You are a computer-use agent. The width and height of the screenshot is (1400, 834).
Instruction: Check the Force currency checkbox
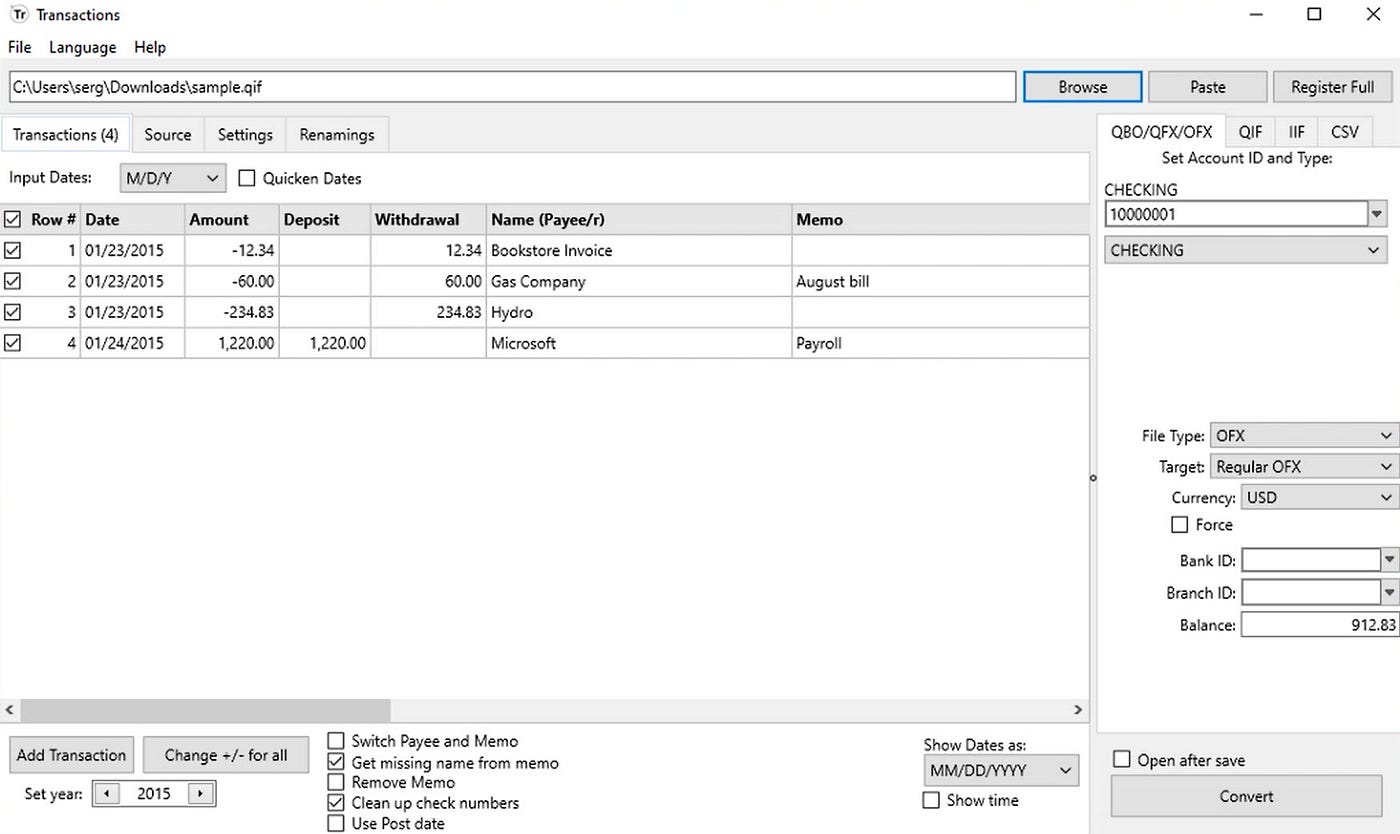coord(1180,525)
